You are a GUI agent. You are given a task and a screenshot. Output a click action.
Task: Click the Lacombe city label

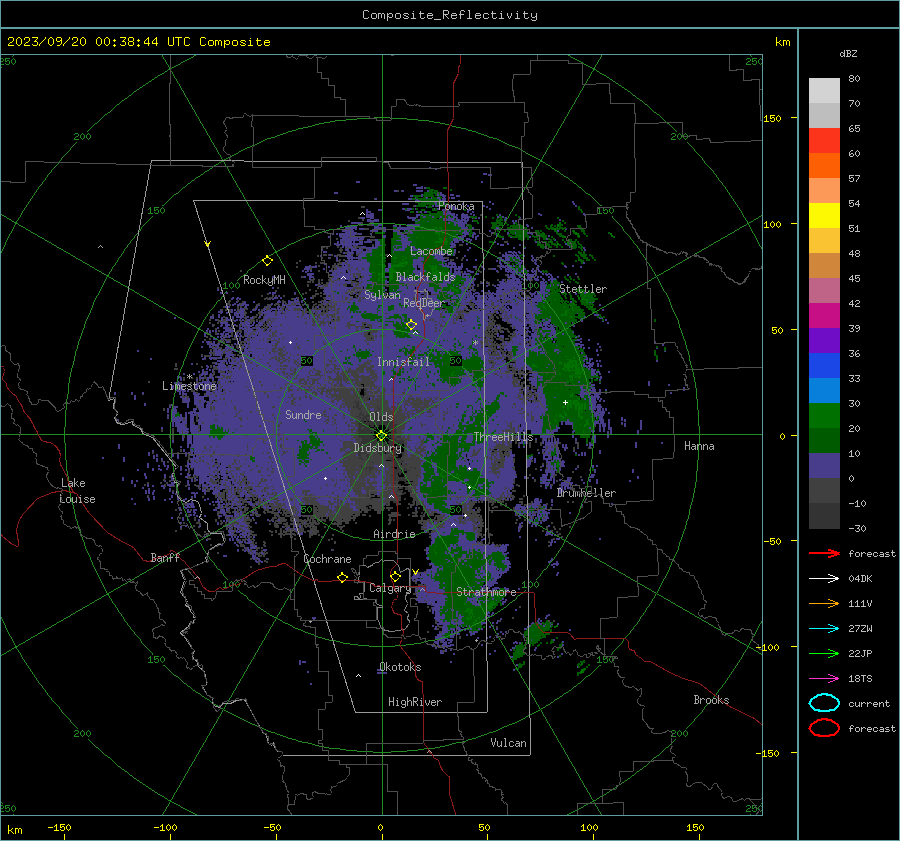click(431, 251)
